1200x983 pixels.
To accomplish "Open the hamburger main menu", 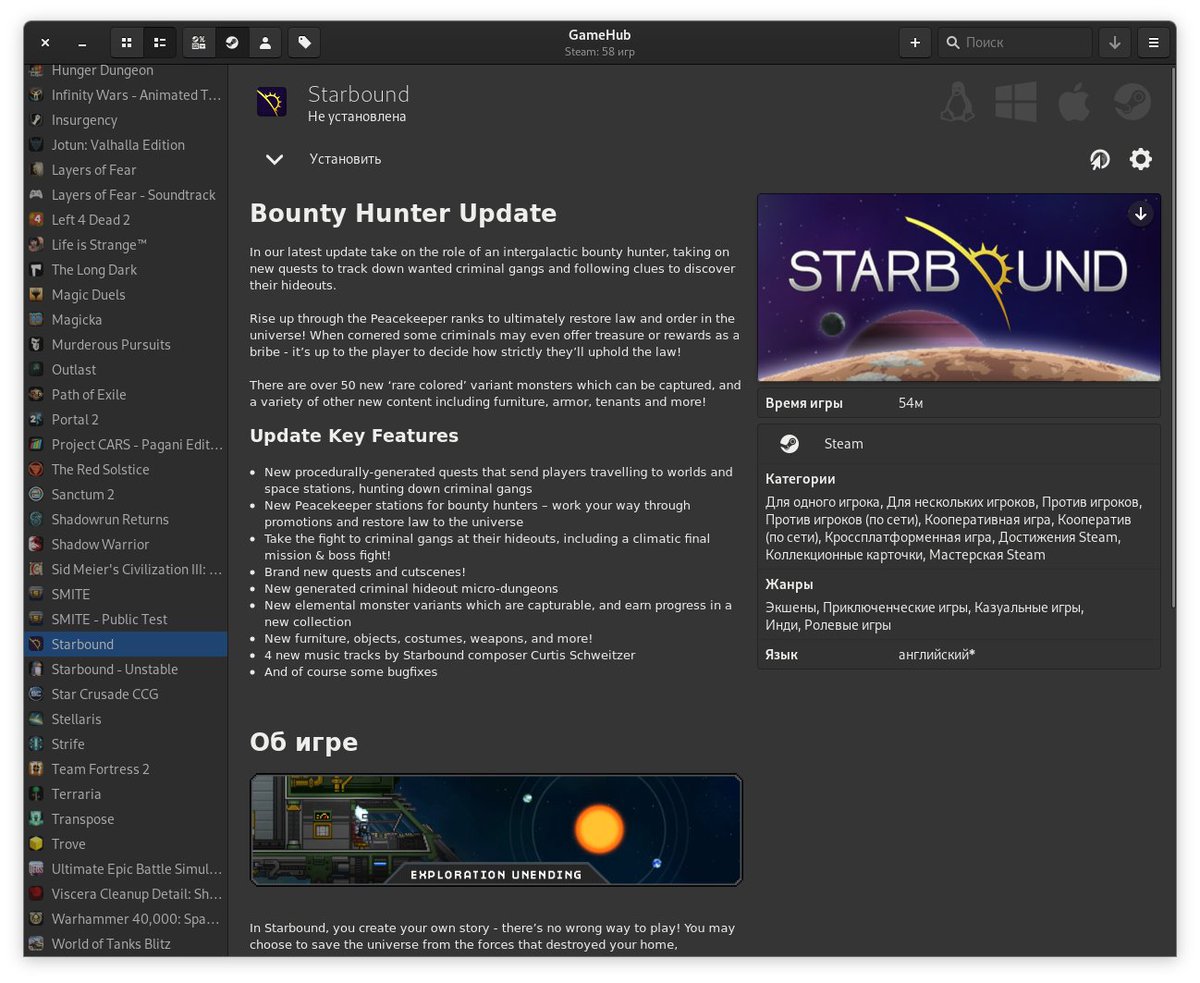I will [x=1153, y=43].
